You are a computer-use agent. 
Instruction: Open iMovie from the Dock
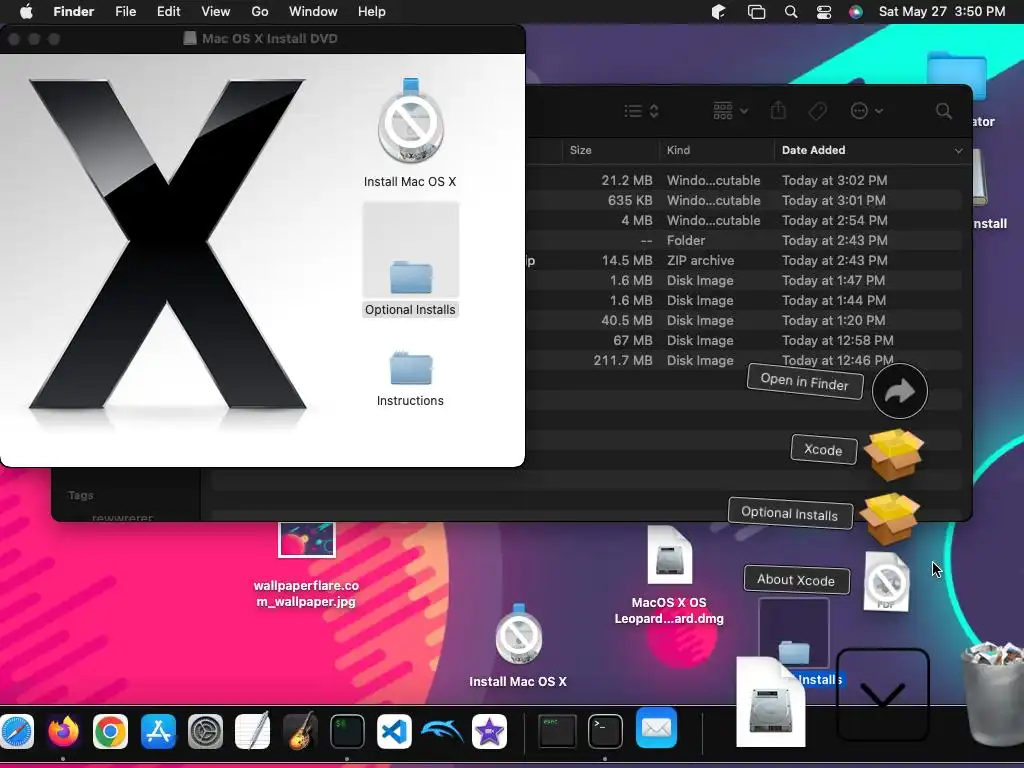(490, 731)
